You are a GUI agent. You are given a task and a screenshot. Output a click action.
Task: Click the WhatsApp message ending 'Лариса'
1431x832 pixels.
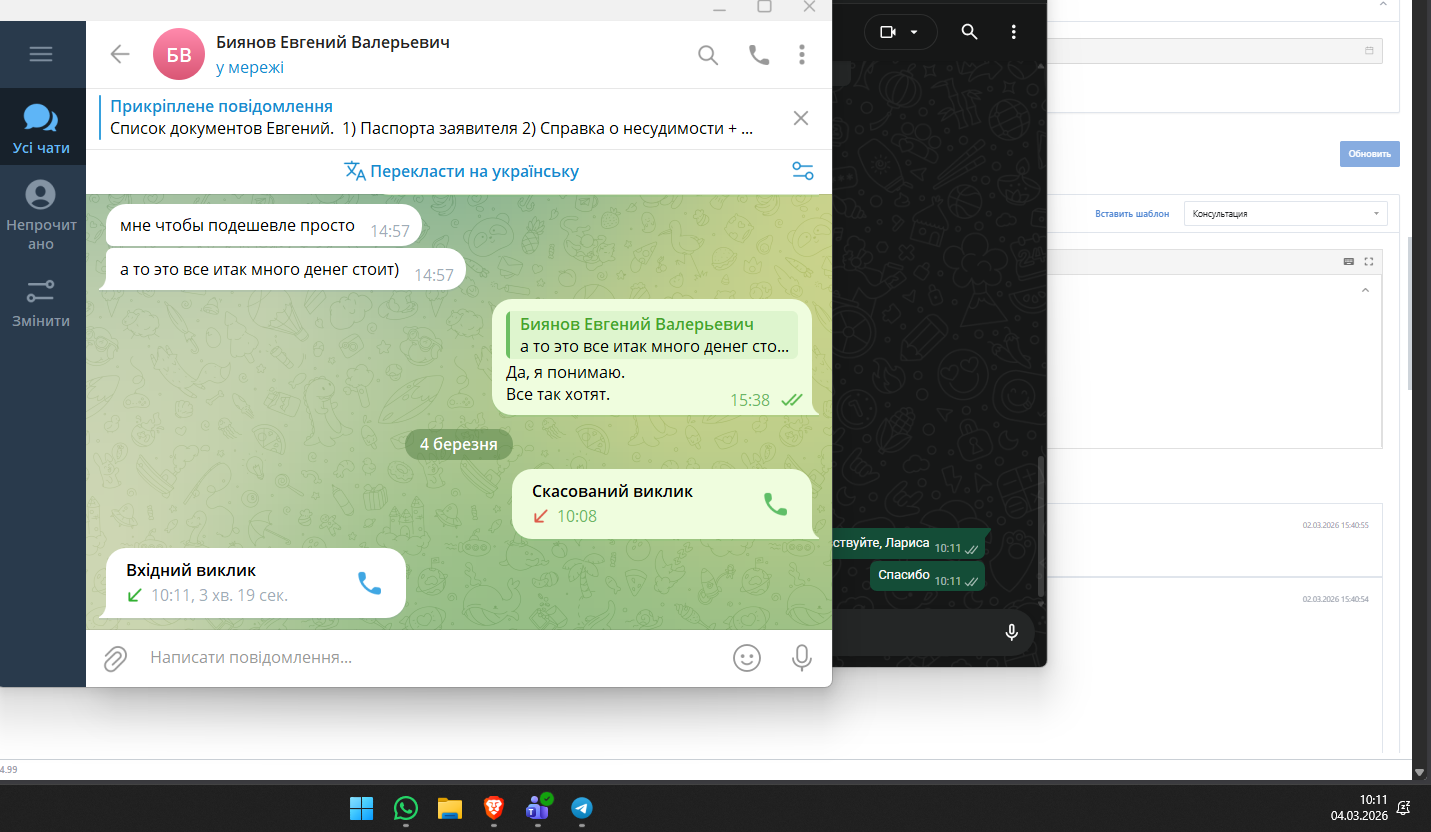[908, 543]
